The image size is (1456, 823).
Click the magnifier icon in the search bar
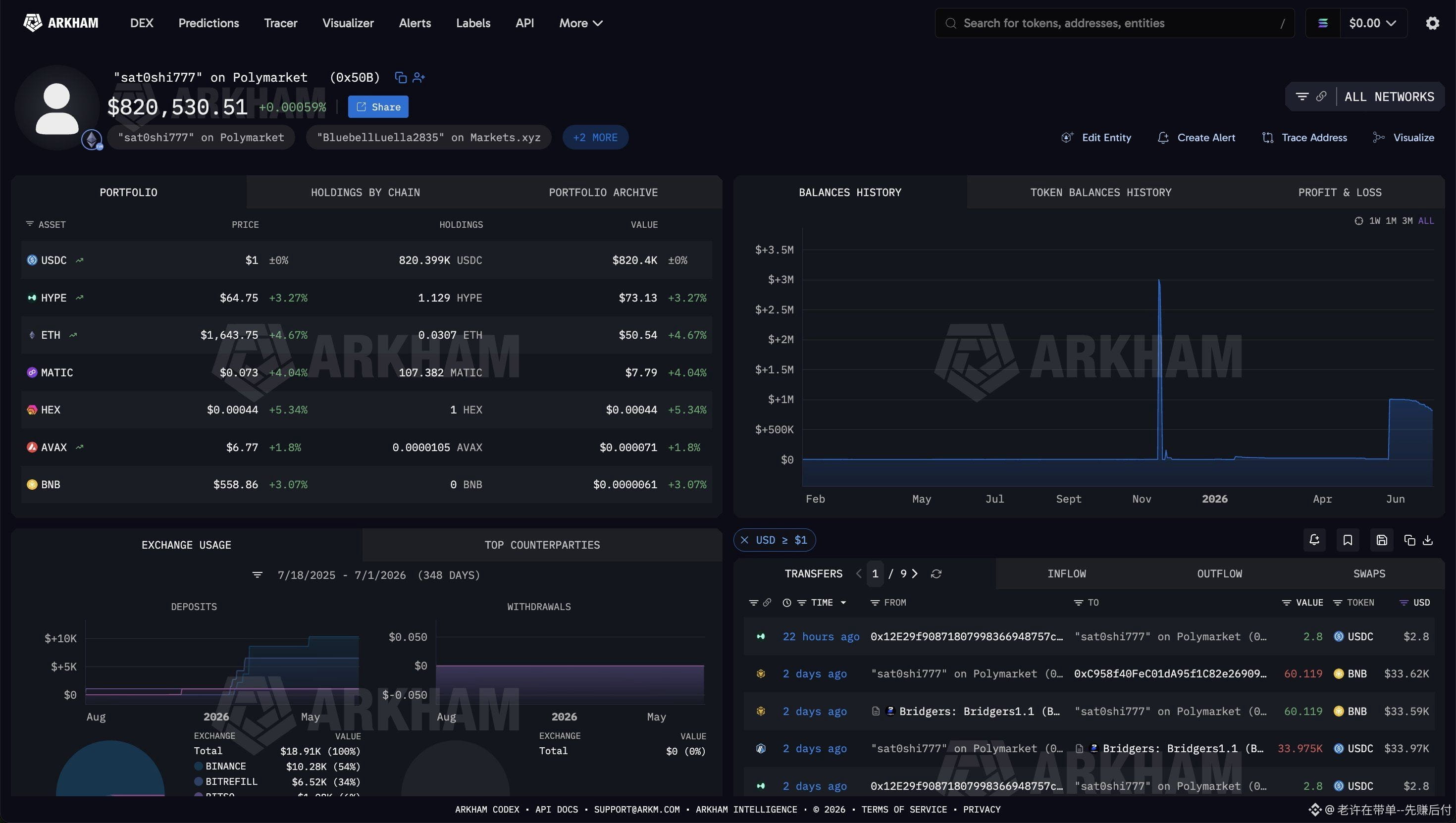(951, 23)
